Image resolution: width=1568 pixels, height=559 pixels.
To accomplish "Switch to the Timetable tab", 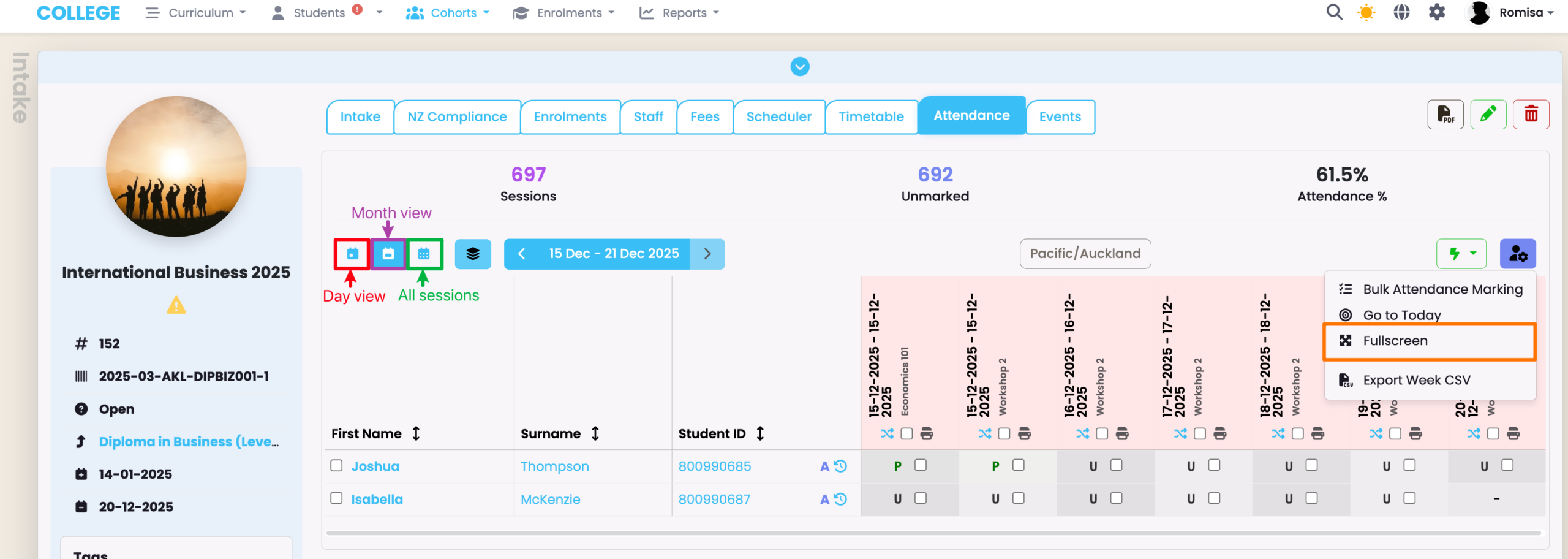I will click(871, 116).
